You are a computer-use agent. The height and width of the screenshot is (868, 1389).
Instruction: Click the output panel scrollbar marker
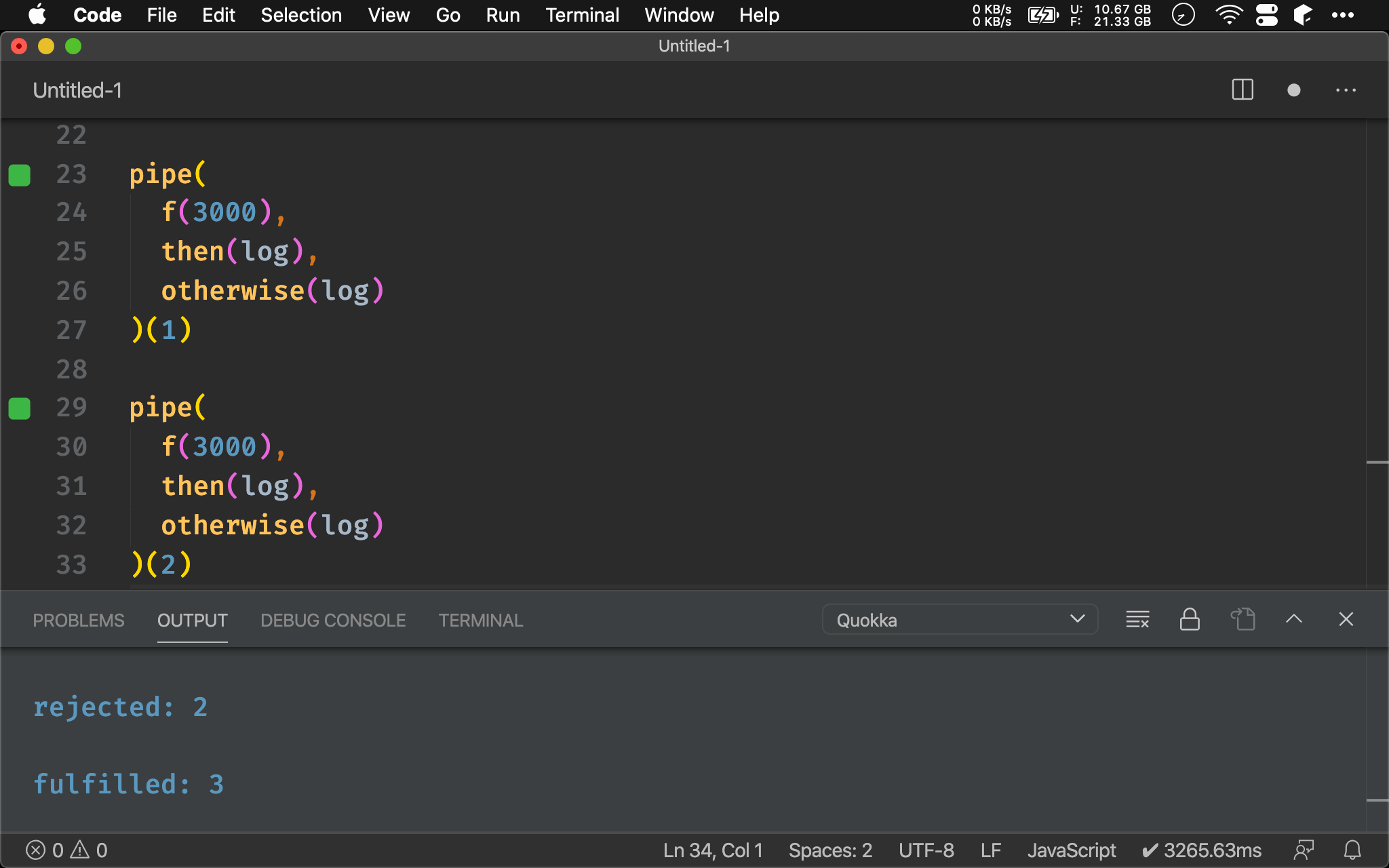pos(1377,800)
